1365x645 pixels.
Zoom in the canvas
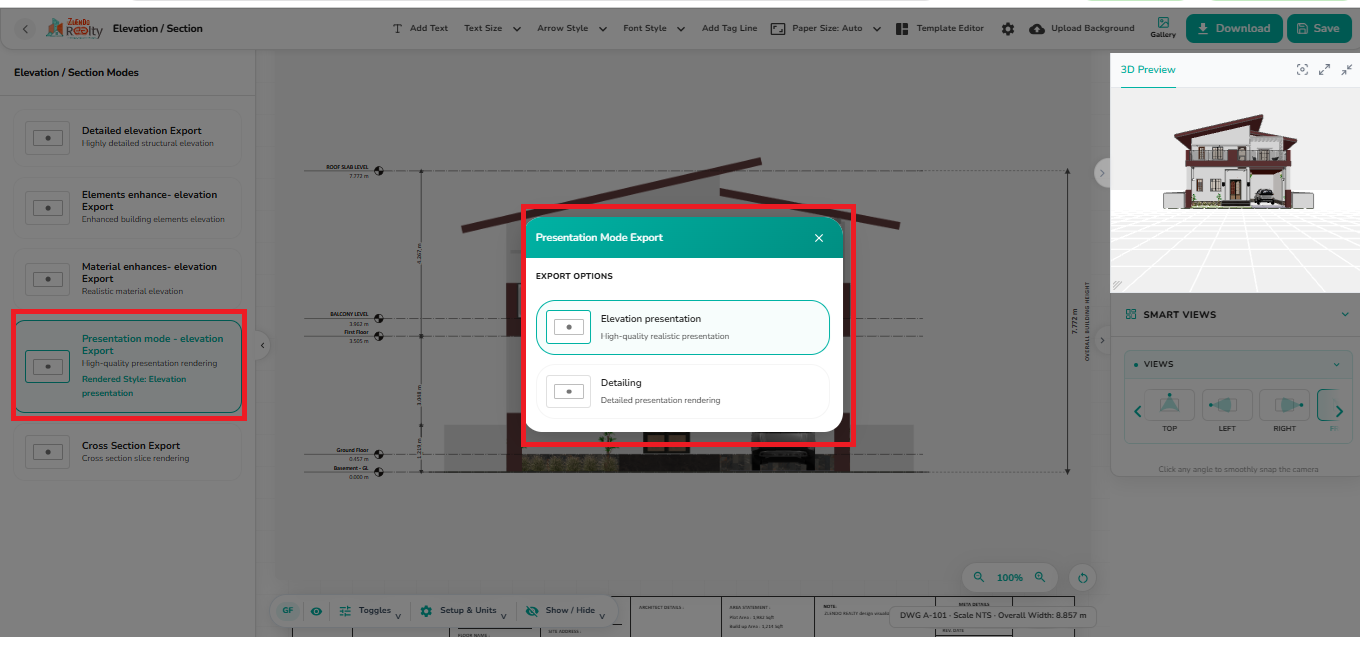click(1040, 577)
